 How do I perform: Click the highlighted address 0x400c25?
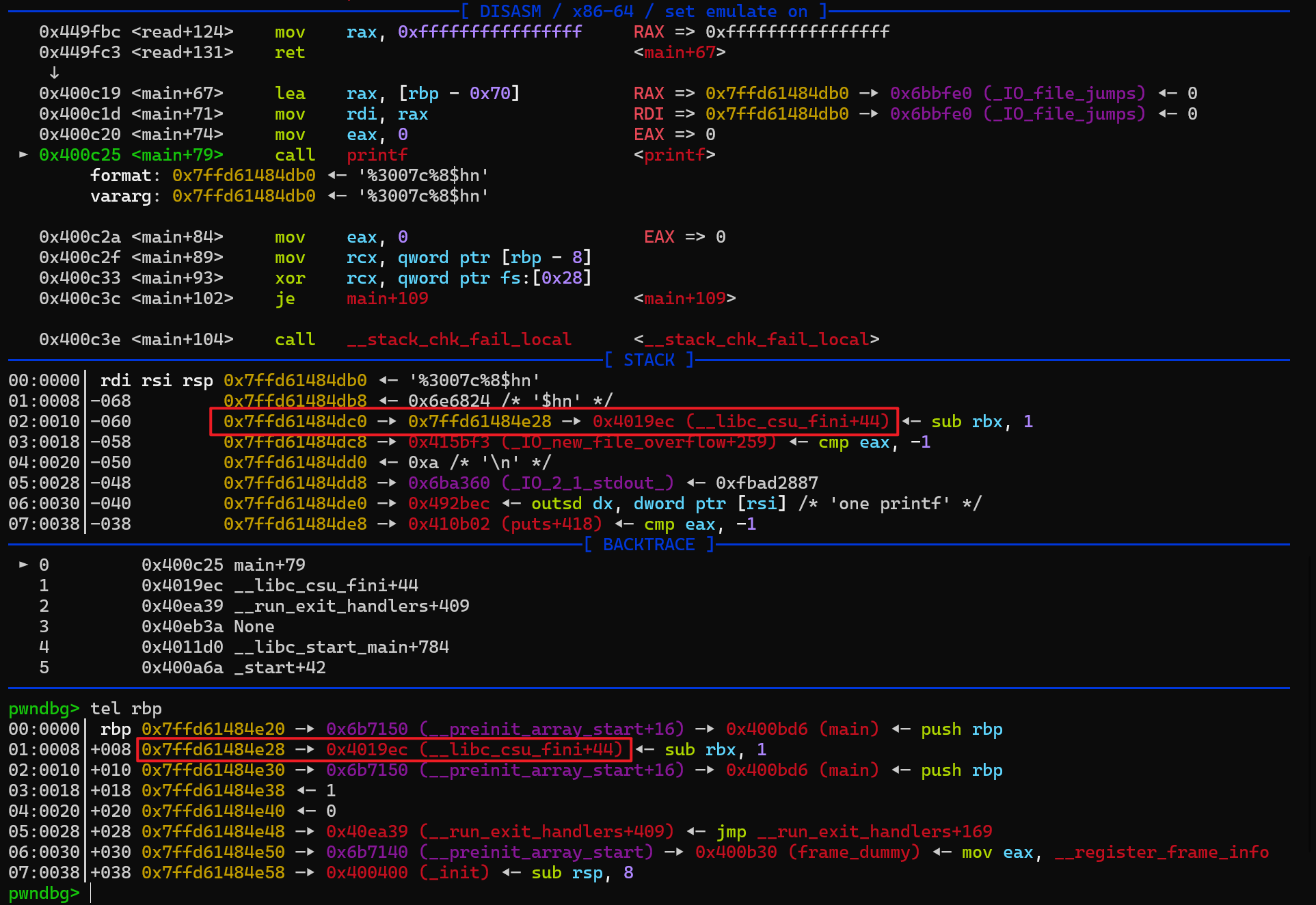click(79, 155)
